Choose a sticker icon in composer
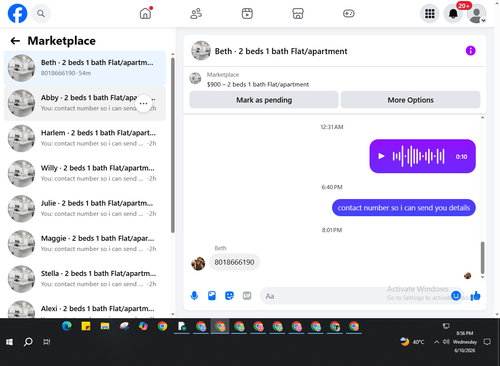The height and width of the screenshot is (366, 500). [x=229, y=296]
